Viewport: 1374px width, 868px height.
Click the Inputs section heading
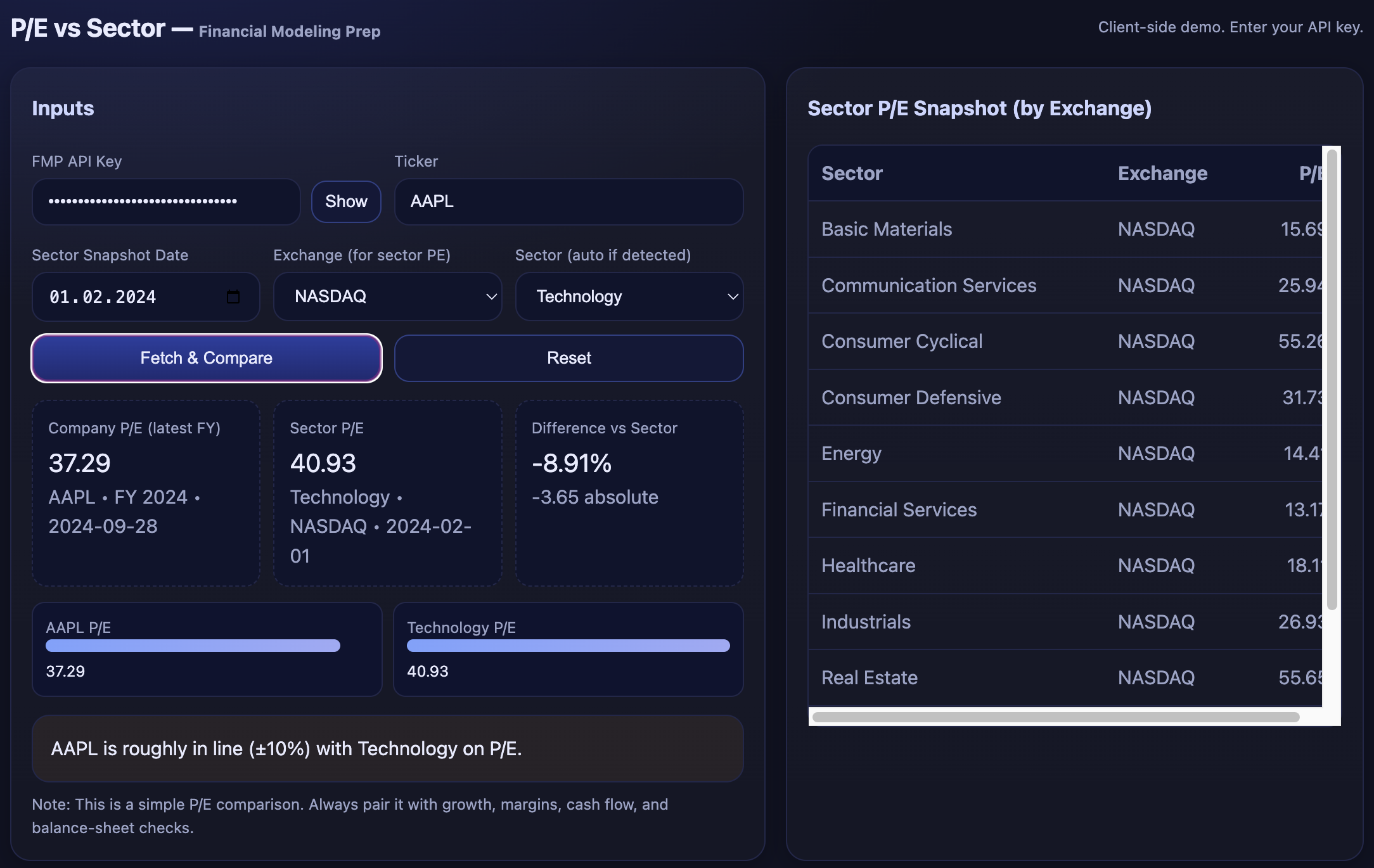(x=63, y=108)
